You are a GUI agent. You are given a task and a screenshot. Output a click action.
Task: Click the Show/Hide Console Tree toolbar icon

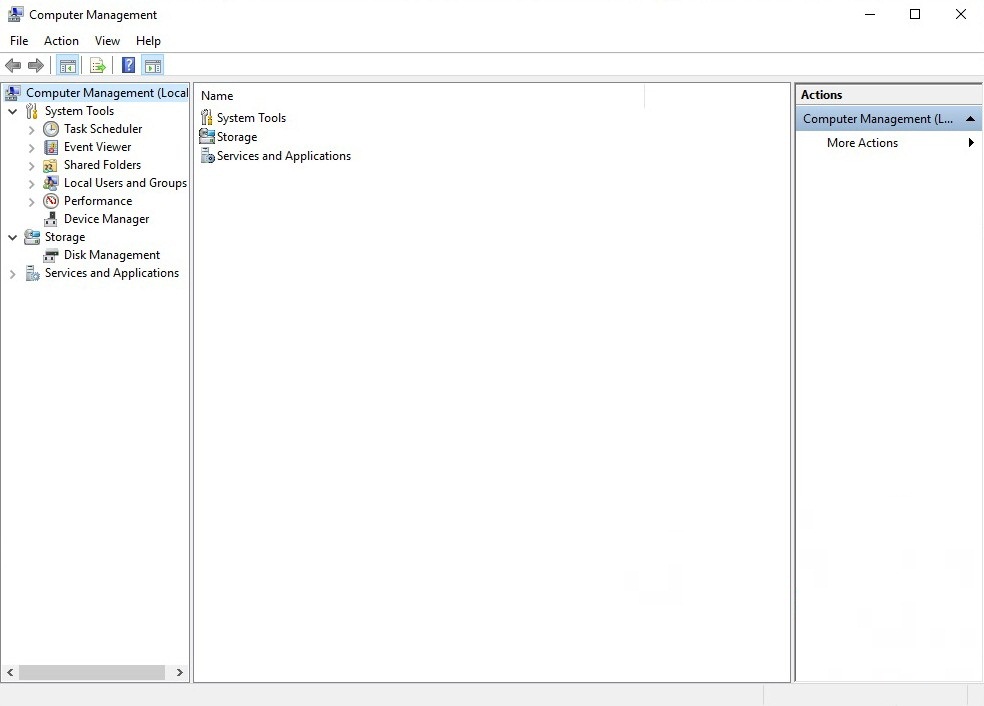tap(68, 66)
